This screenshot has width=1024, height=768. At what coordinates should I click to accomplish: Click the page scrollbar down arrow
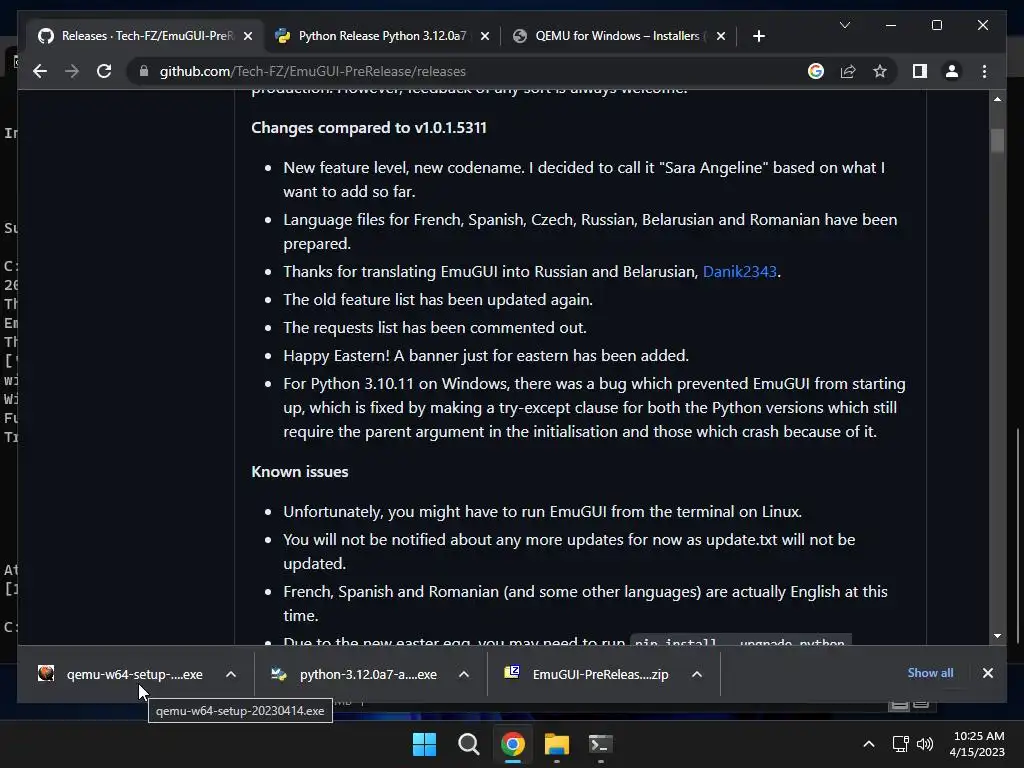point(997,635)
